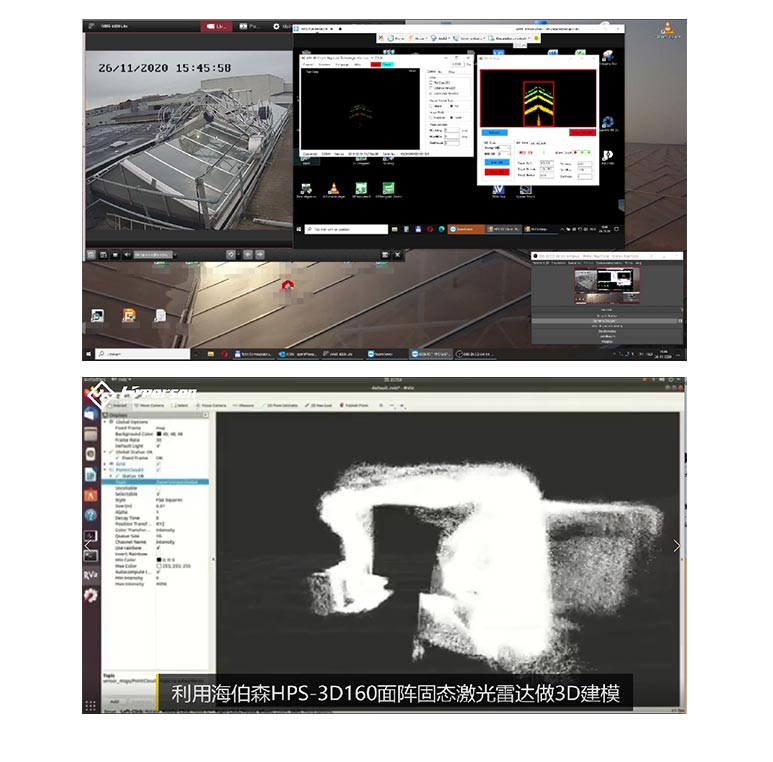Open RViz from the Ubuntu dock
Viewport: 773px width, 762px height.
tap(91, 574)
